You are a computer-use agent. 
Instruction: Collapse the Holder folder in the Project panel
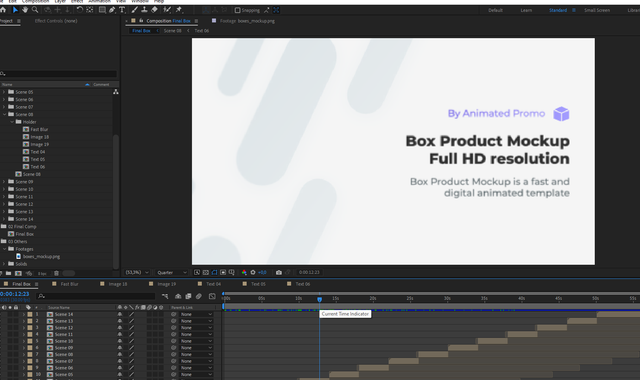coord(12,122)
